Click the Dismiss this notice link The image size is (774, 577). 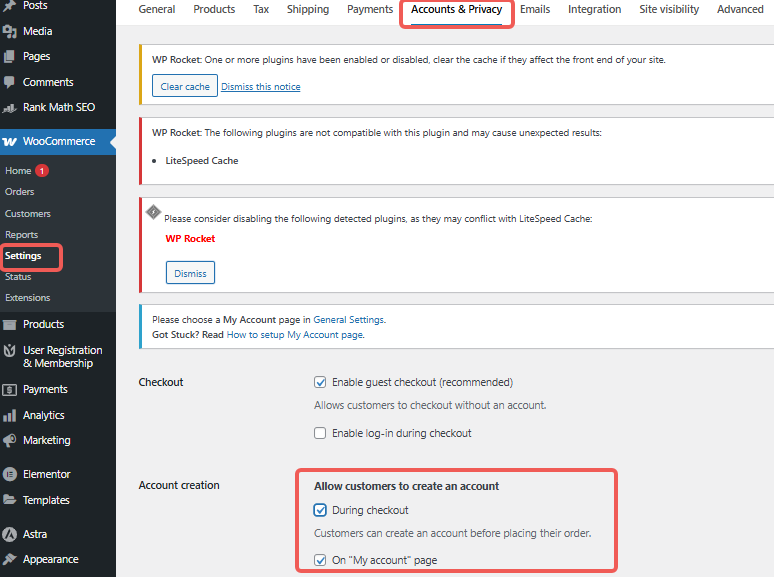coord(260,87)
